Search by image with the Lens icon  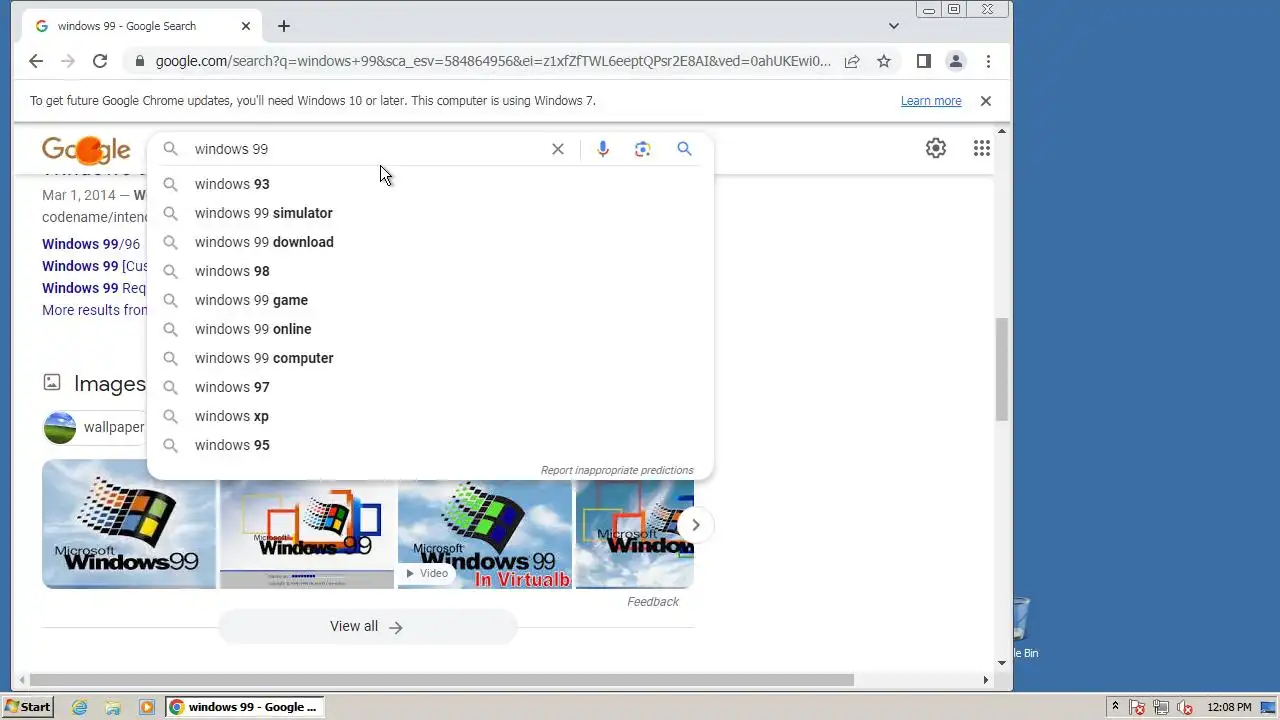coord(643,149)
